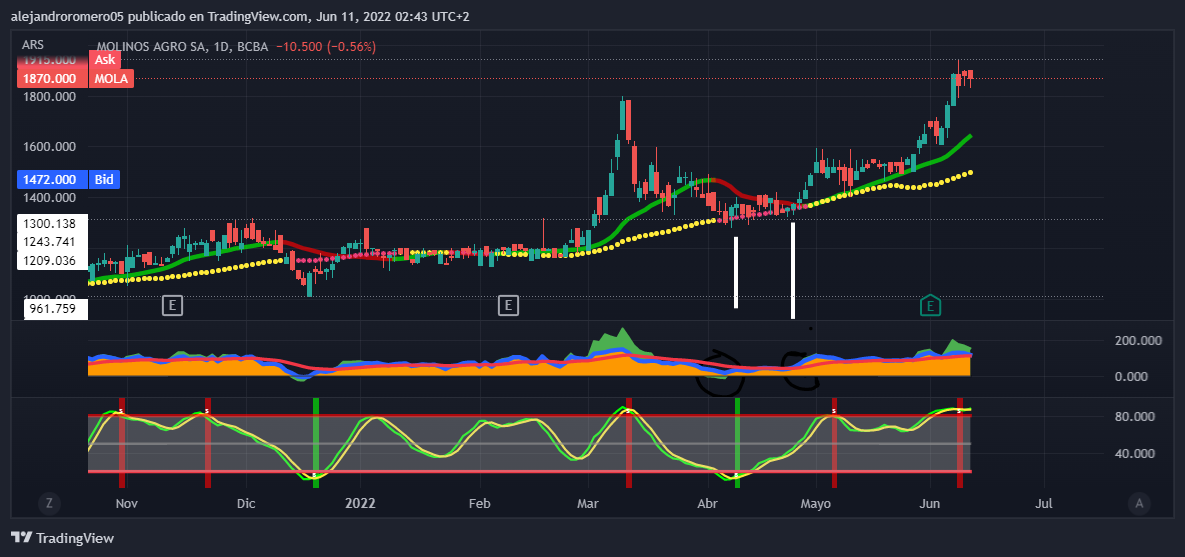
Task: Click the MOLA price label
Action: [112, 79]
